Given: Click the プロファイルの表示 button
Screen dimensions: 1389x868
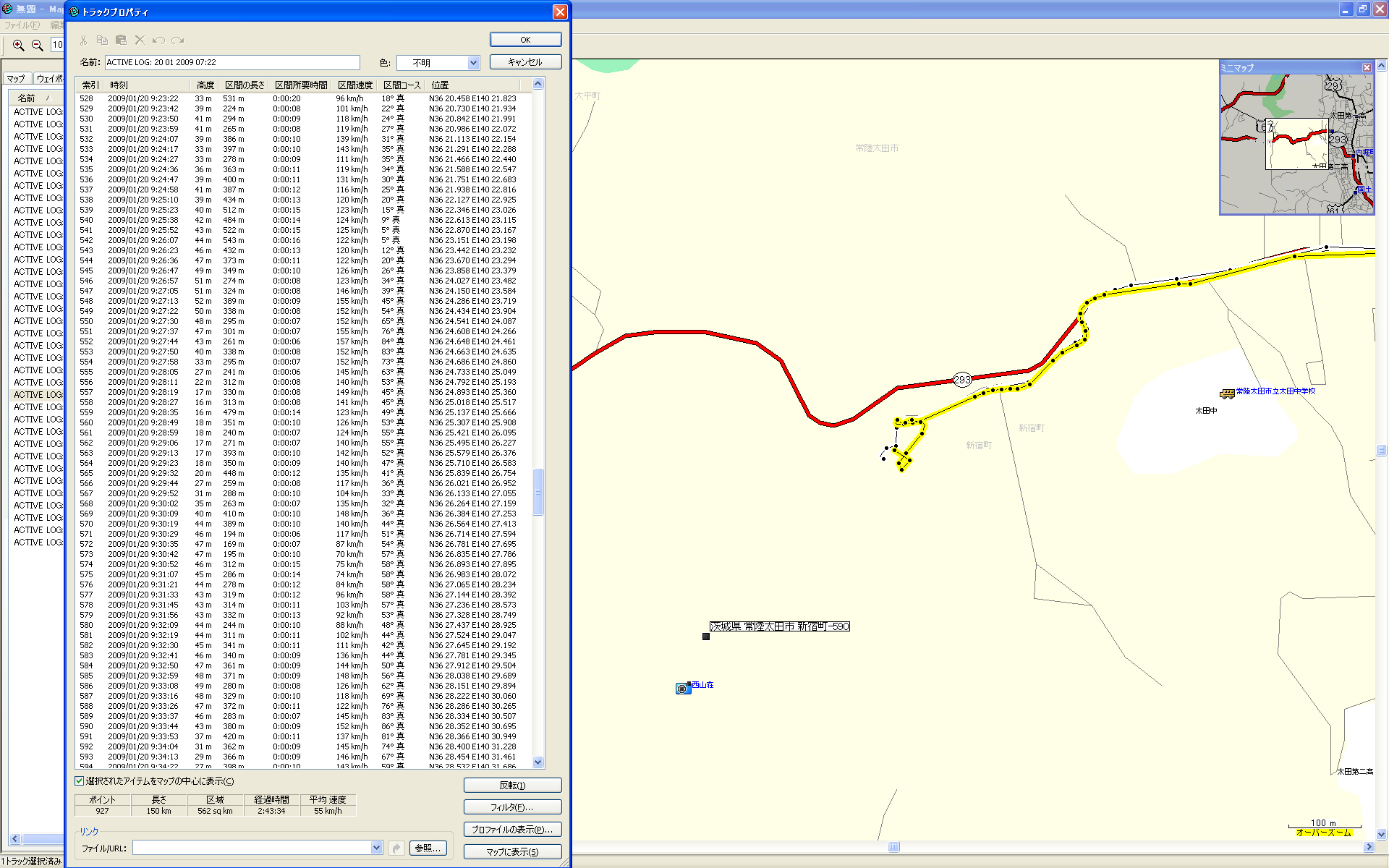Looking at the screenshot, I should tap(512, 830).
